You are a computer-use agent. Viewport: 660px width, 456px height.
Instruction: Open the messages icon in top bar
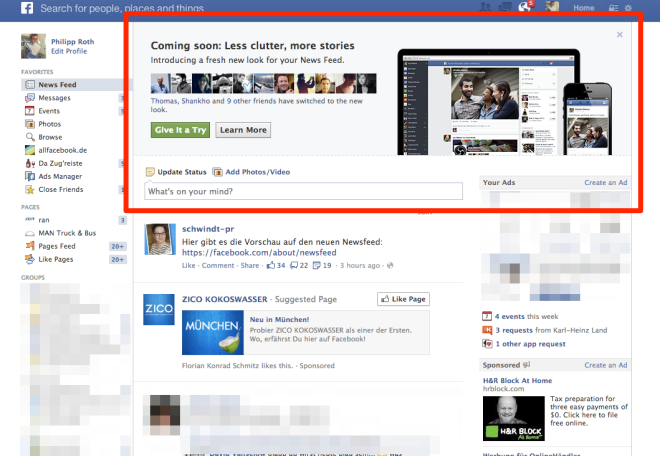pos(505,7)
